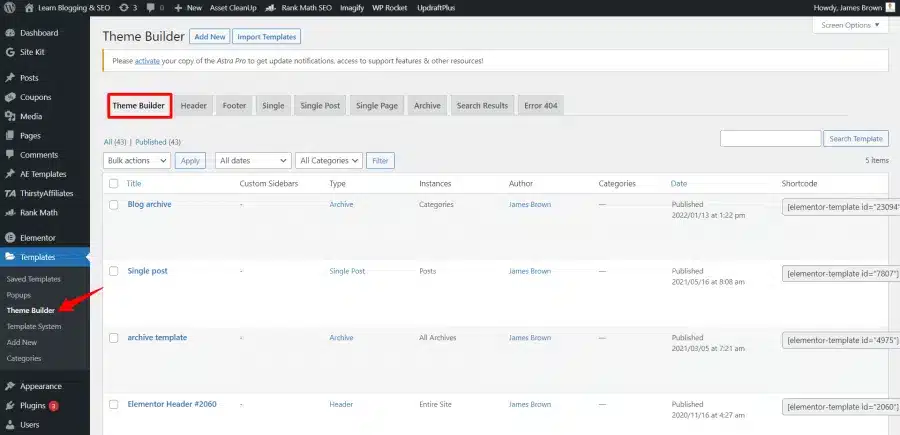
Task: Click the ThirstyAffiliates TA icon
Action: pos(10,193)
